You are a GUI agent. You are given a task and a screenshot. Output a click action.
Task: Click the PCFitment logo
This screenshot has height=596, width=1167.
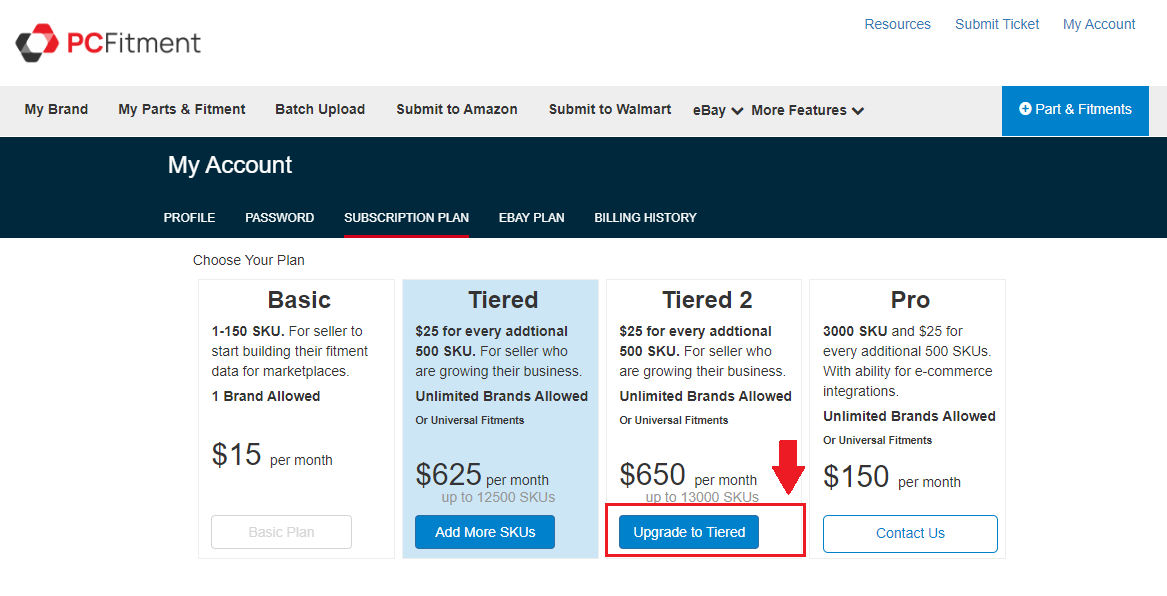pos(108,42)
